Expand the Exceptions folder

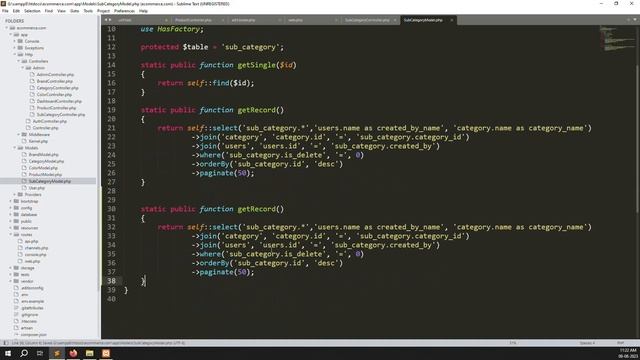click(15, 48)
